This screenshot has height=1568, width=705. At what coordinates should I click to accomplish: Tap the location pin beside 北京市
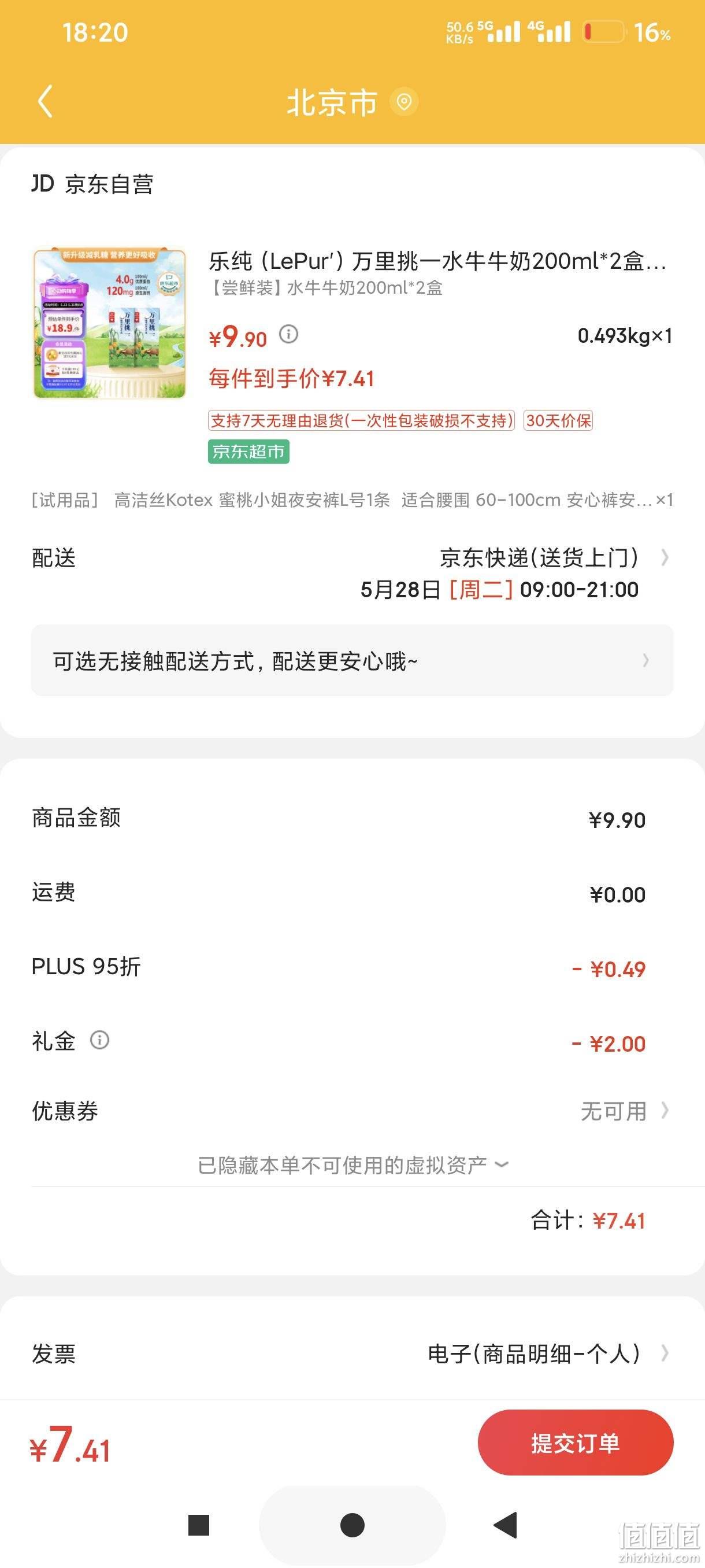pos(404,102)
